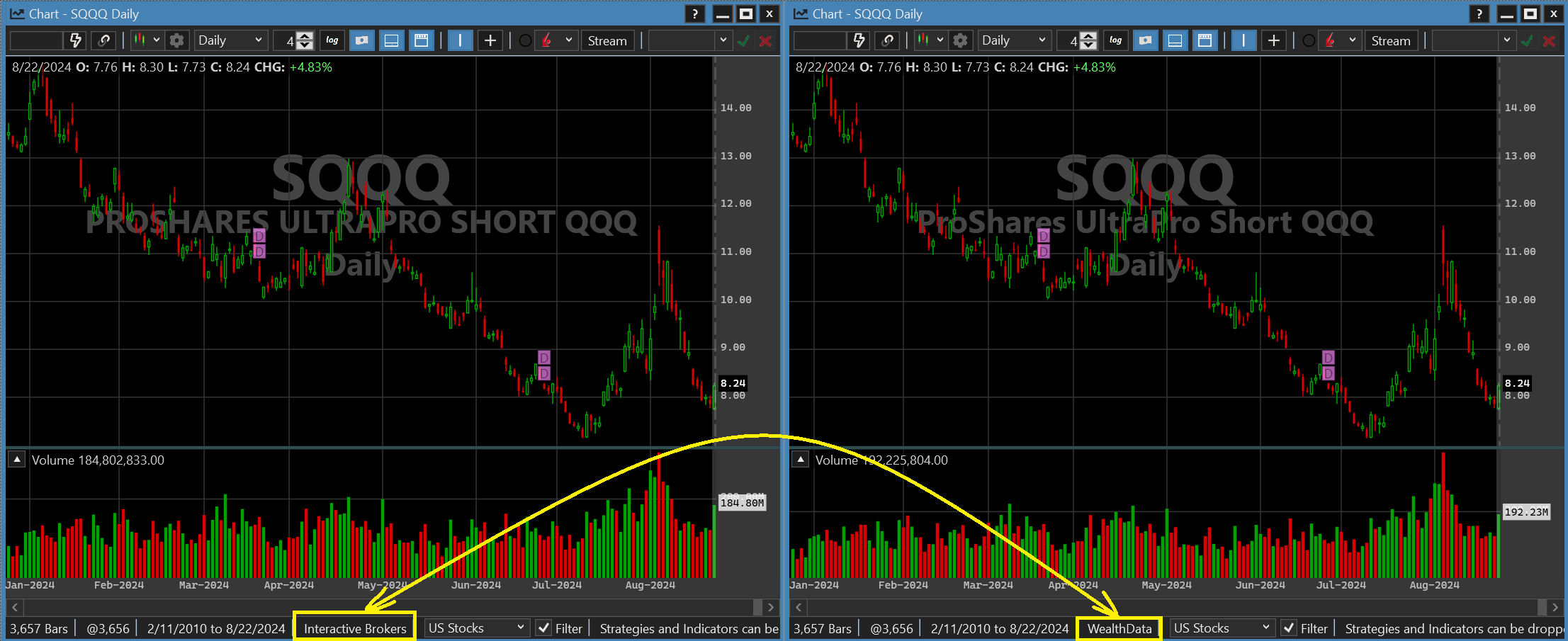Toggle crosshair cursor in left chart
Image resolution: width=1568 pixels, height=641 pixels.
490,40
